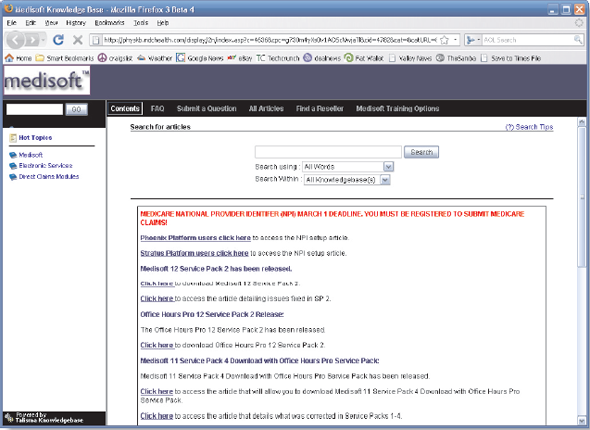Open the All Articles tab
This screenshot has height=430, width=590.
click(266, 108)
